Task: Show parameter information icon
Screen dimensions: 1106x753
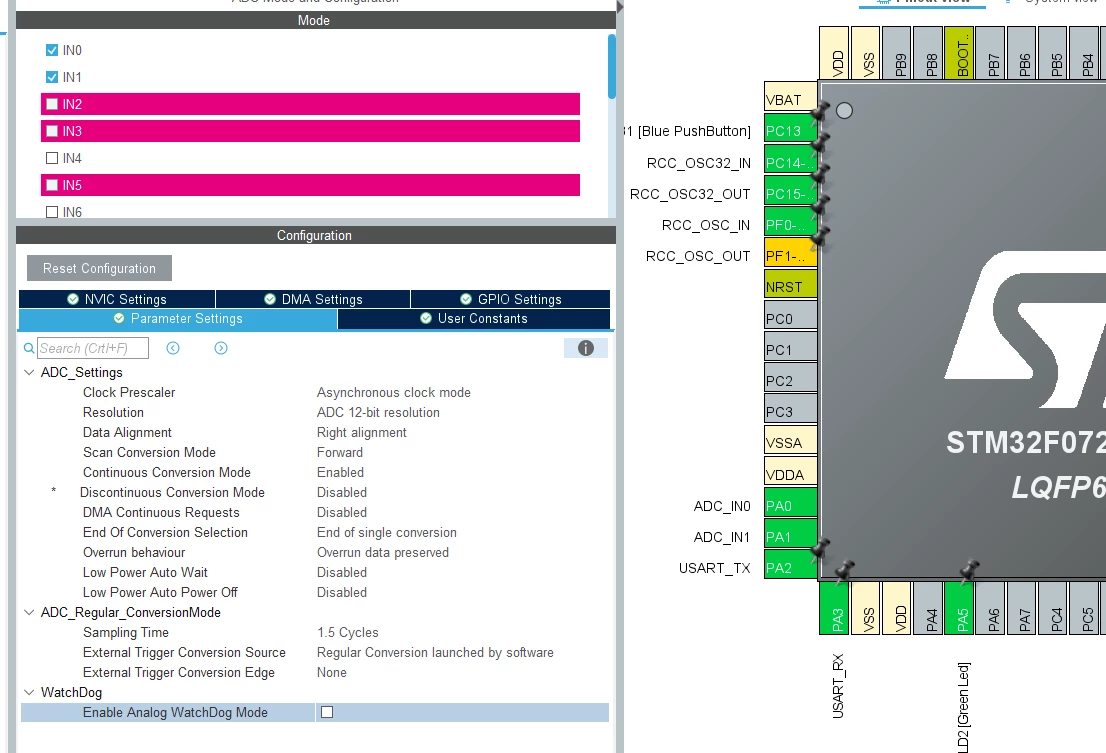Action: click(x=585, y=348)
